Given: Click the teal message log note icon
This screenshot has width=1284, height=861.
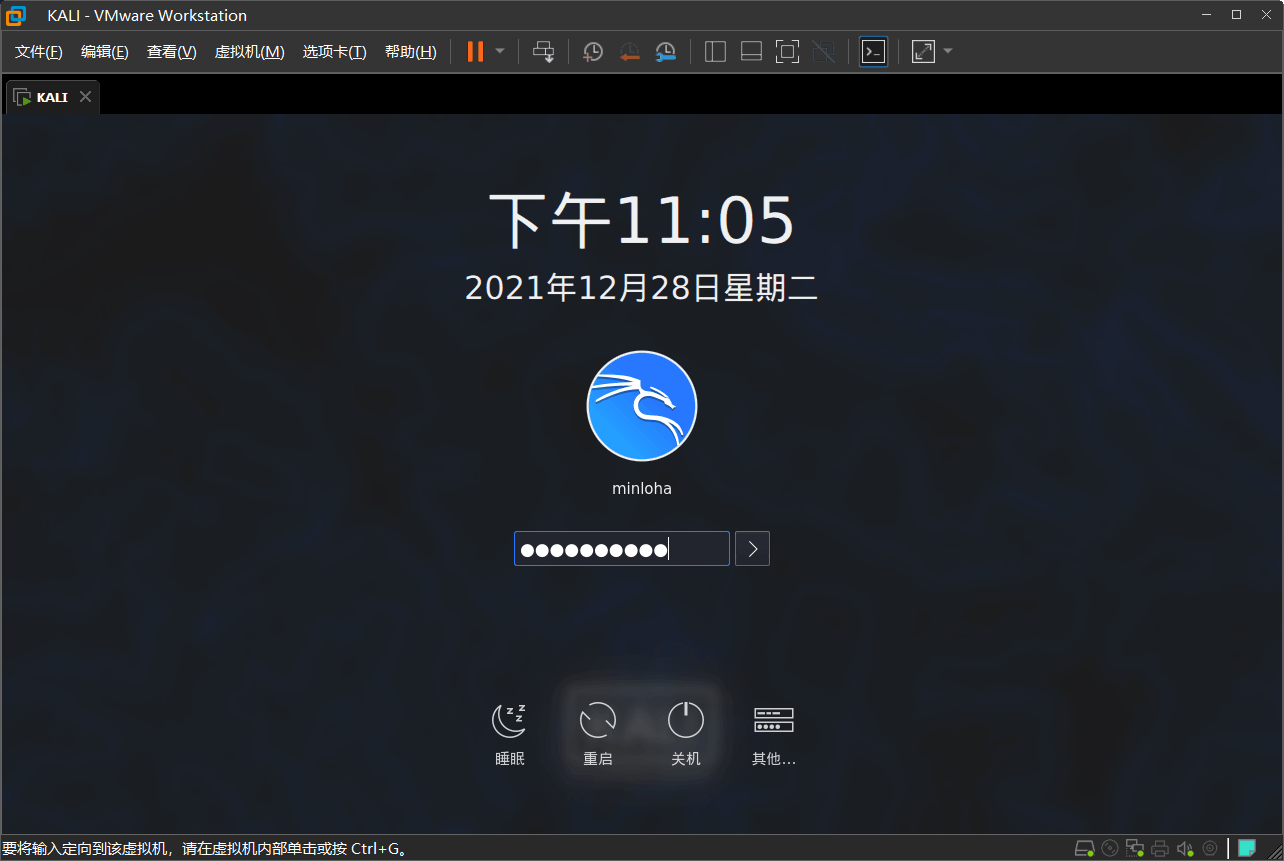Looking at the screenshot, I should pyautogui.click(x=1247, y=848).
